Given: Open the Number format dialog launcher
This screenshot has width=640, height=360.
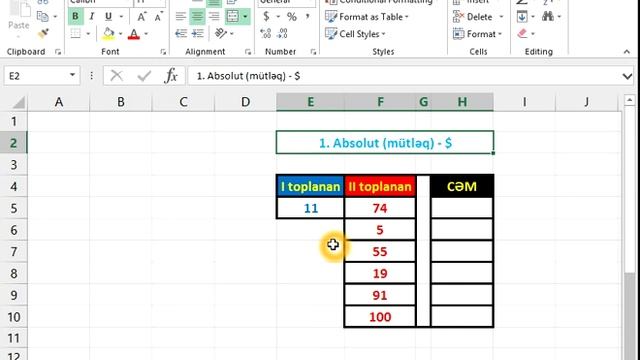Looking at the screenshot, I should coord(313,52).
